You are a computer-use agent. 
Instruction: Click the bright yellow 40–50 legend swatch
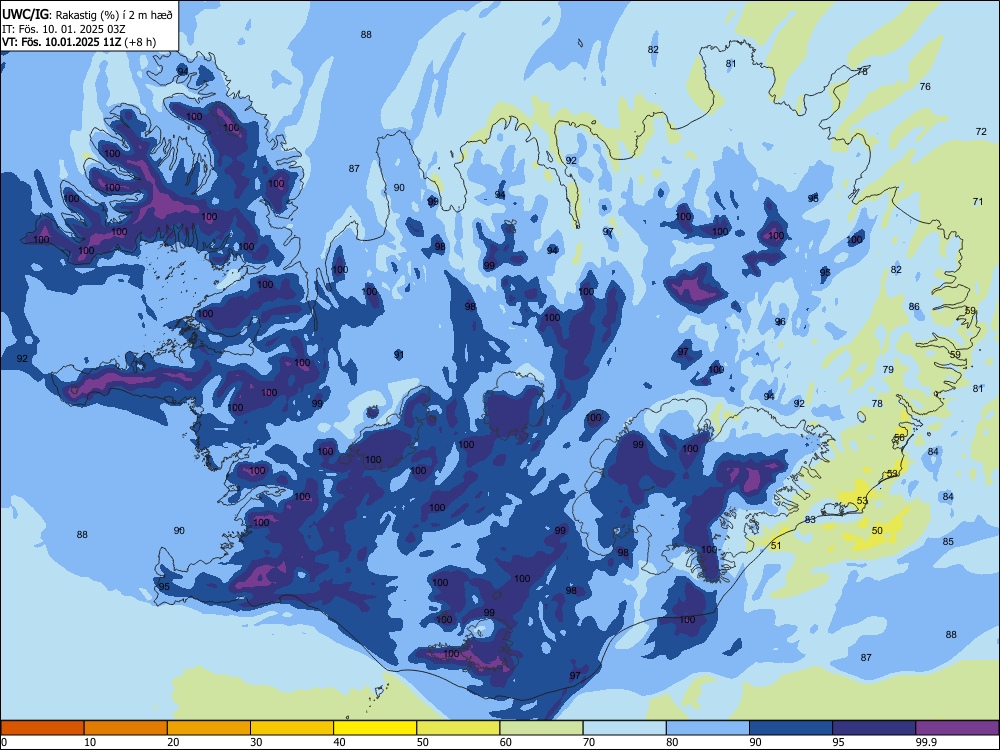coord(375,728)
